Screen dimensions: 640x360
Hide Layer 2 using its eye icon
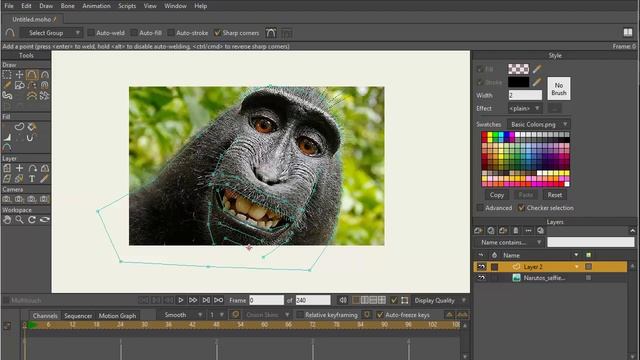(482, 267)
